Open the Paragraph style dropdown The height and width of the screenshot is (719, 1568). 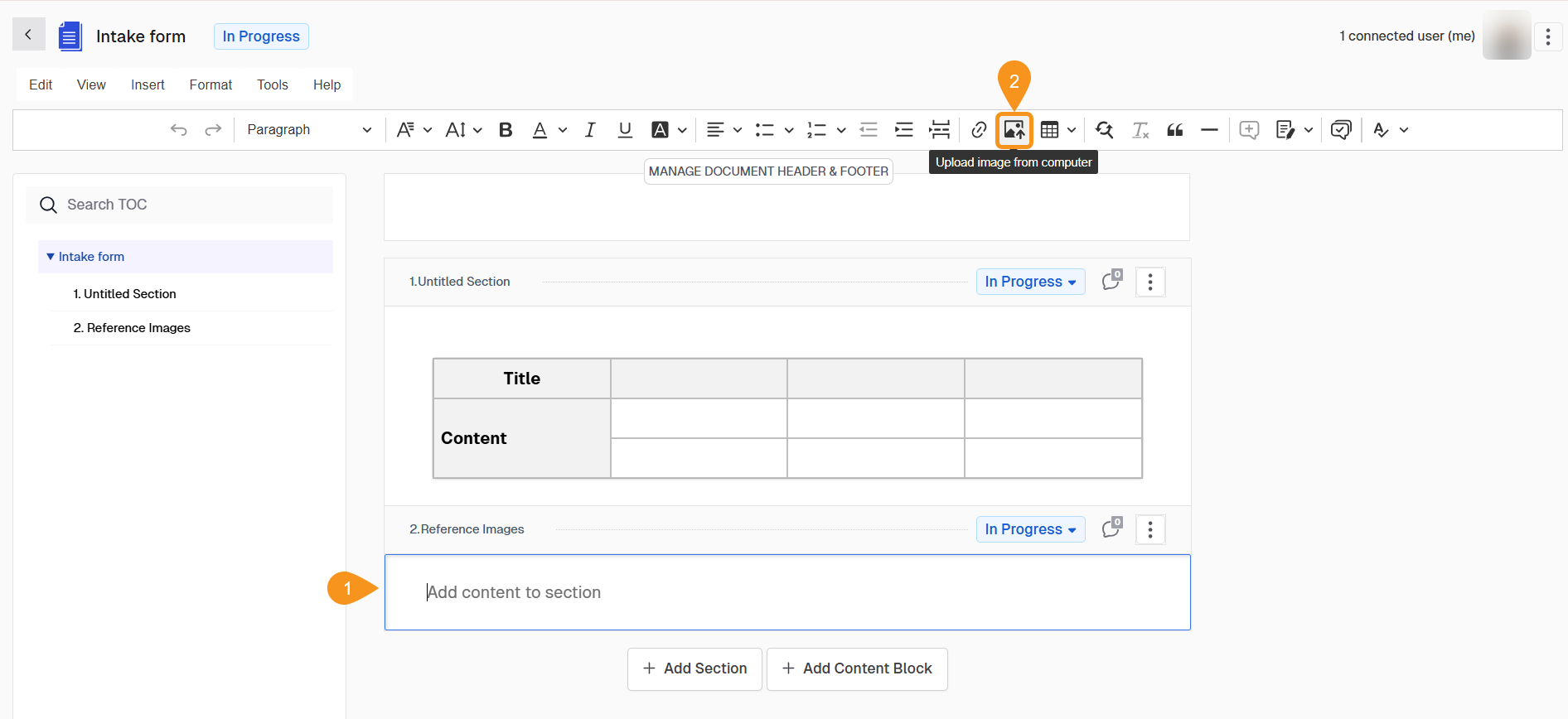tap(308, 130)
